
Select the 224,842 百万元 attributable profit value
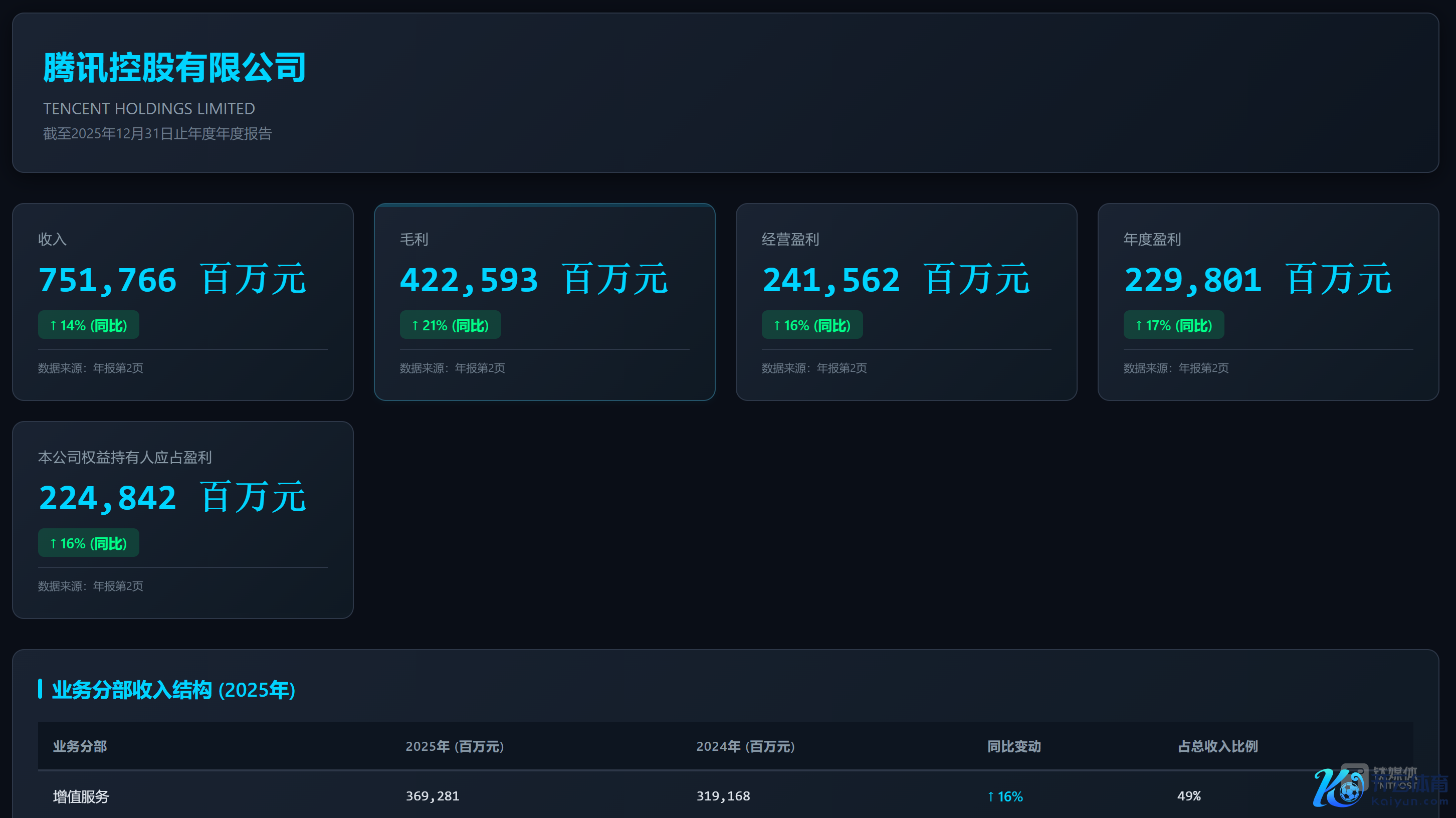pyautogui.click(x=172, y=498)
